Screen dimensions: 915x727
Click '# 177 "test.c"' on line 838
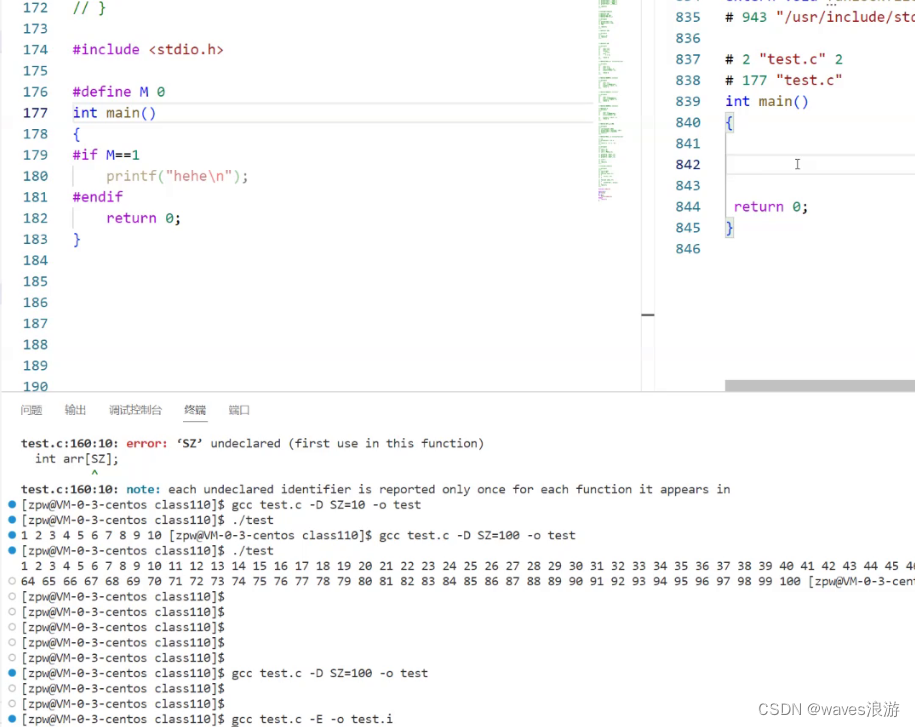[784, 80]
